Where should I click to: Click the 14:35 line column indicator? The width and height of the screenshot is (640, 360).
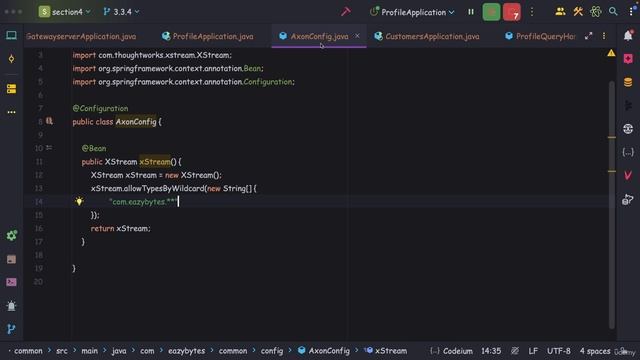click(x=491, y=351)
